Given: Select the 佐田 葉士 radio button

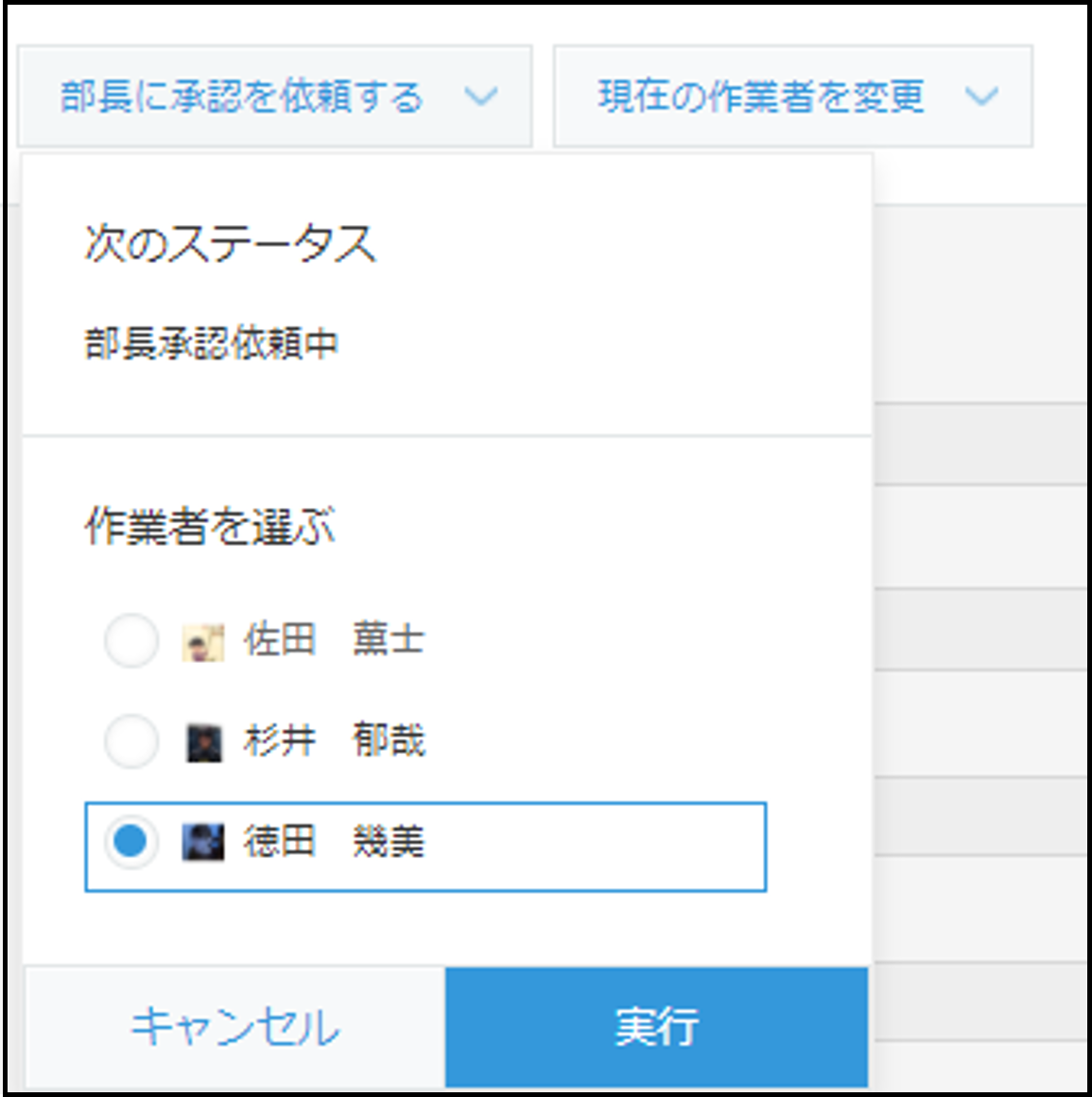Looking at the screenshot, I should point(130,640).
